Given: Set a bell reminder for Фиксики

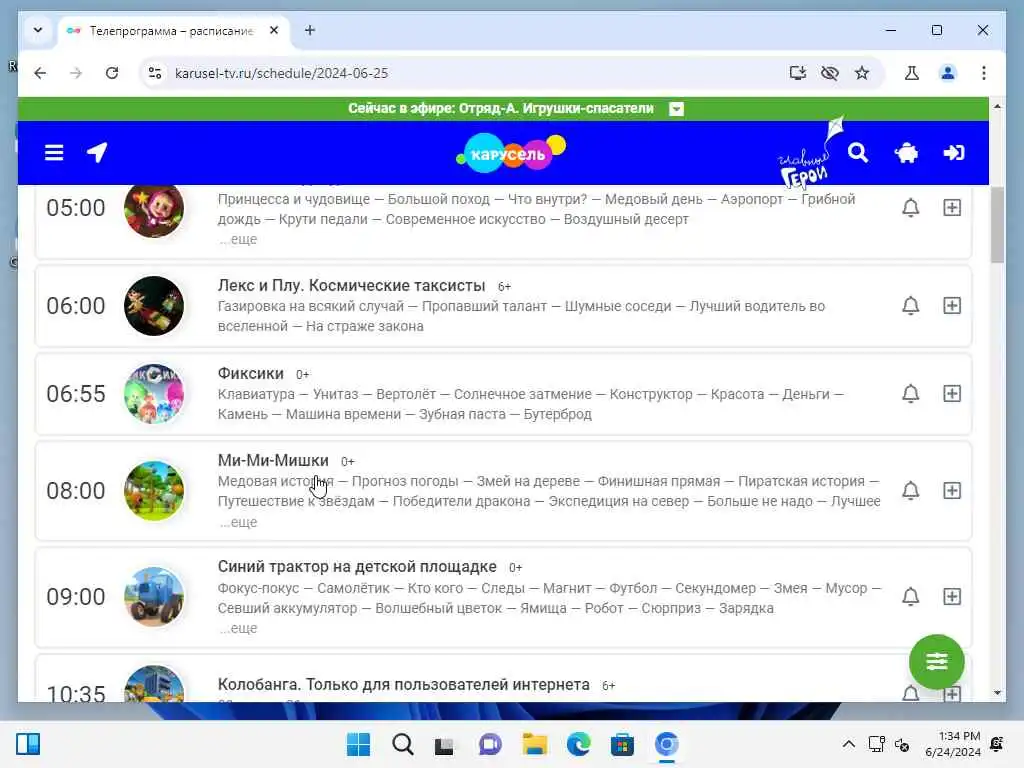Looking at the screenshot, I should pos(910,394).
